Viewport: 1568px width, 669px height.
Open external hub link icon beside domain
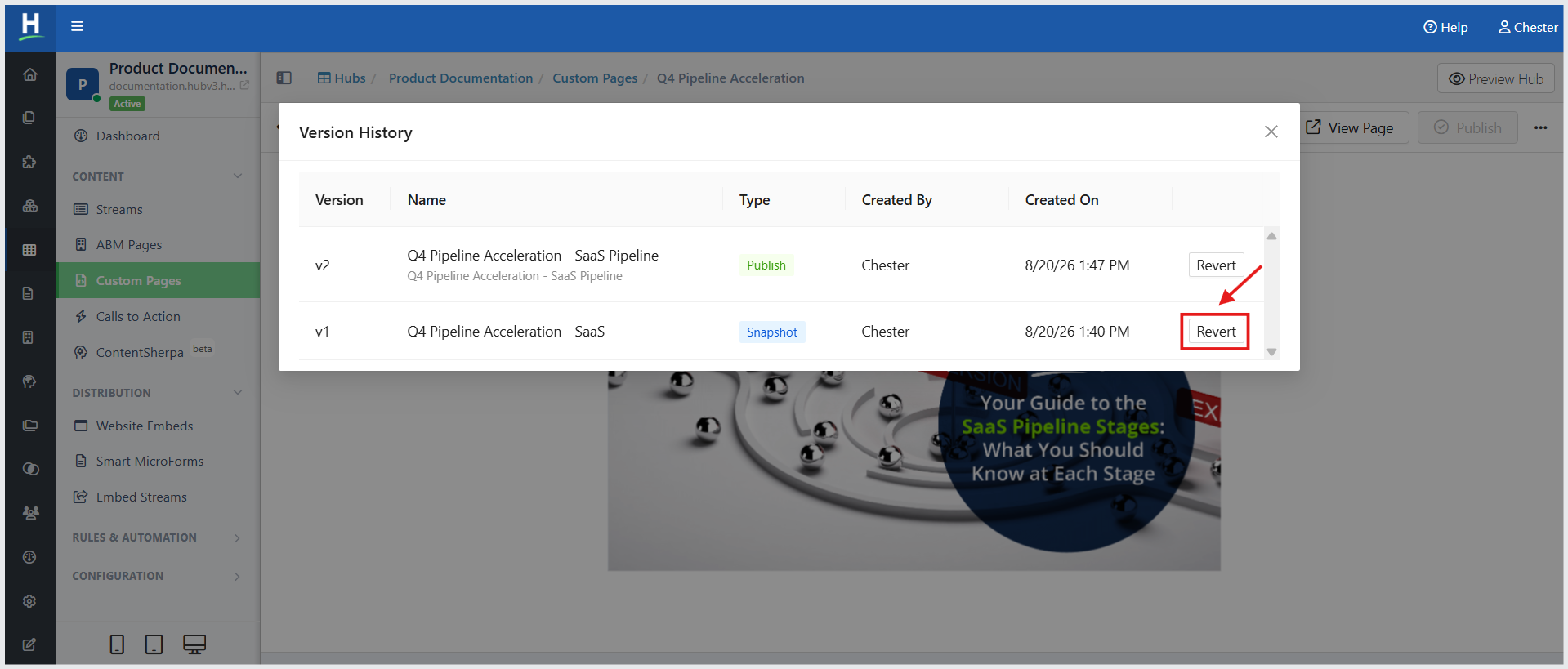[244, 85]
